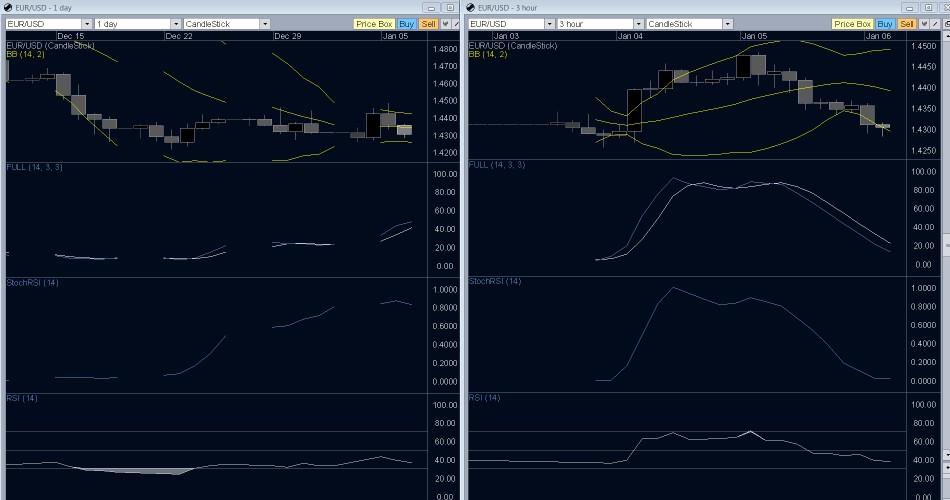Click Price Box button in 3 hour window
The height and width of the screenshot is (500, 950).
click(852, 24)
